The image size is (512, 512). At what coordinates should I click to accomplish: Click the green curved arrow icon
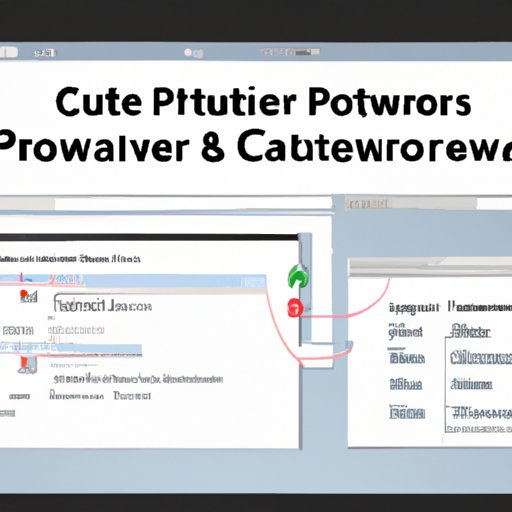(x=298, y=276)
